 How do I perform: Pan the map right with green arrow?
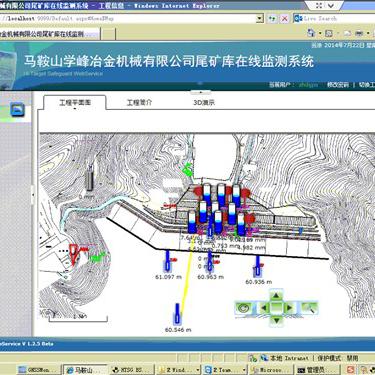click(x=289, y=308)
